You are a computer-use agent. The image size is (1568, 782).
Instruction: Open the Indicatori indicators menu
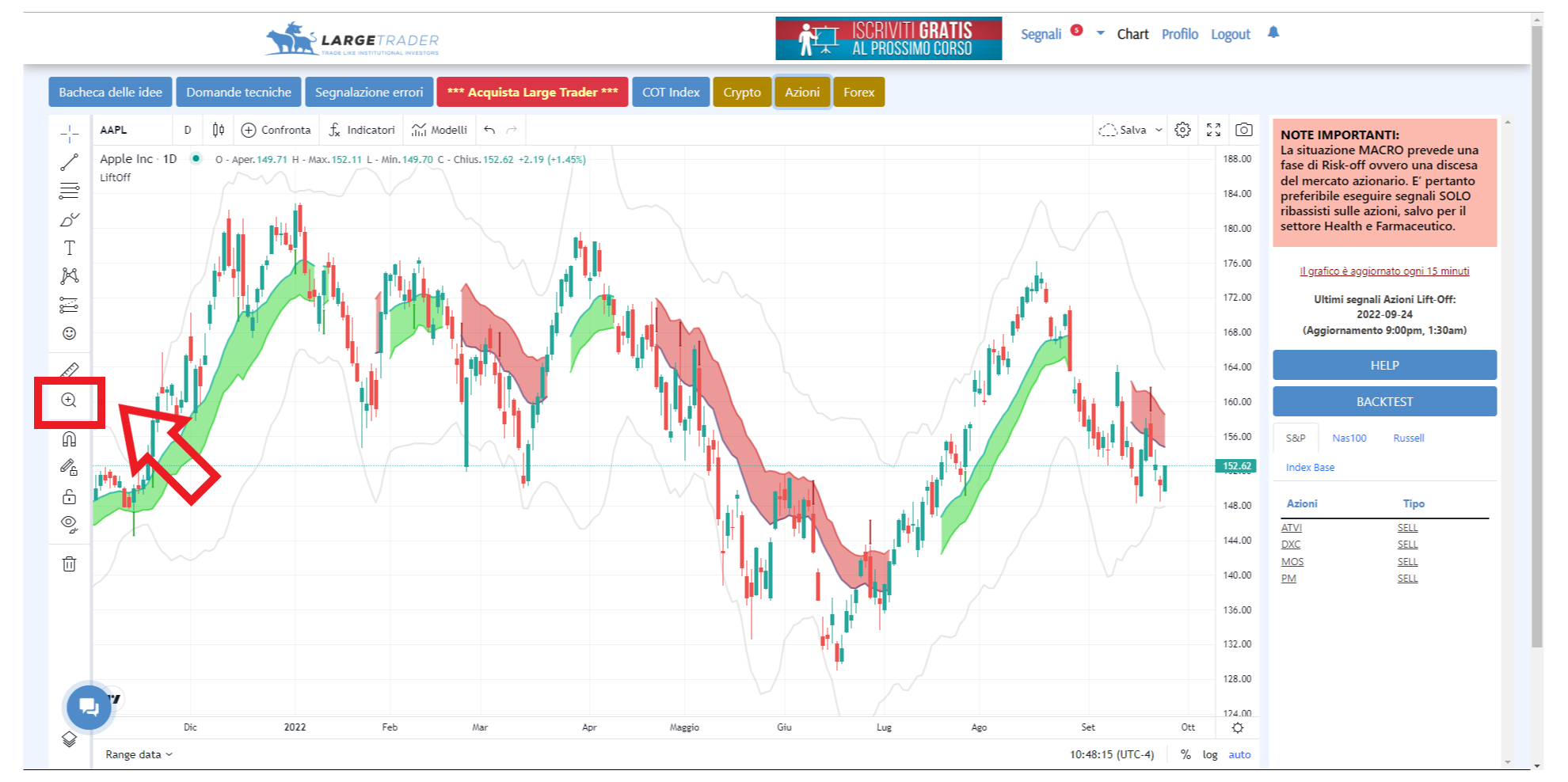click(x=361, y=130)
